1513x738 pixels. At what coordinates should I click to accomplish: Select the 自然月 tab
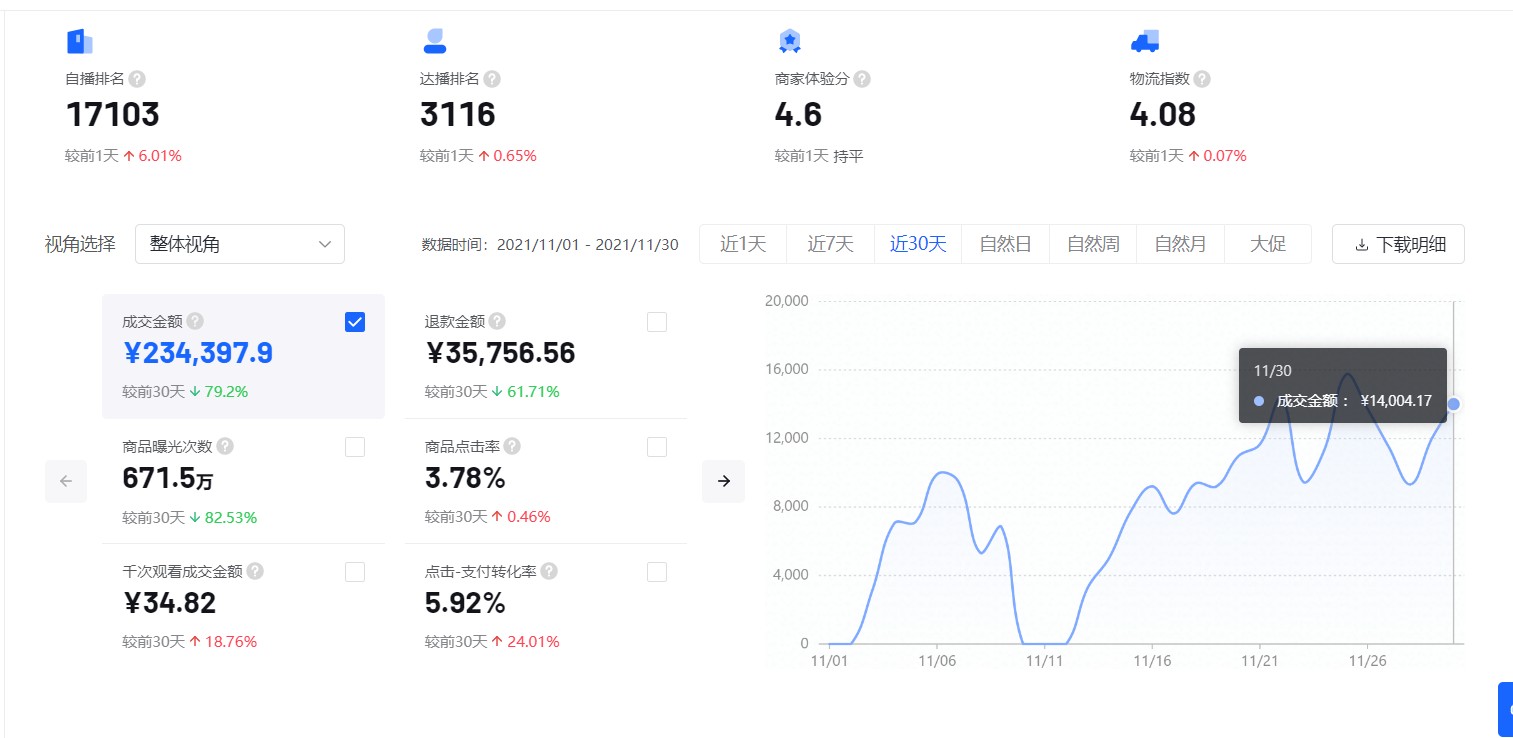(x=1180, y=244)
